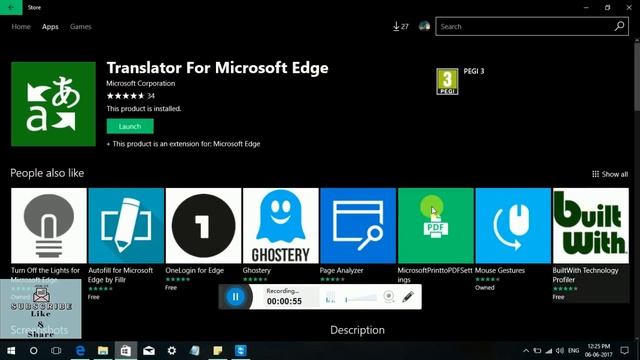This screenshot has height=360, width=640.
Task: Open the OneLogin for Edge tile
Action: (204, 226)
